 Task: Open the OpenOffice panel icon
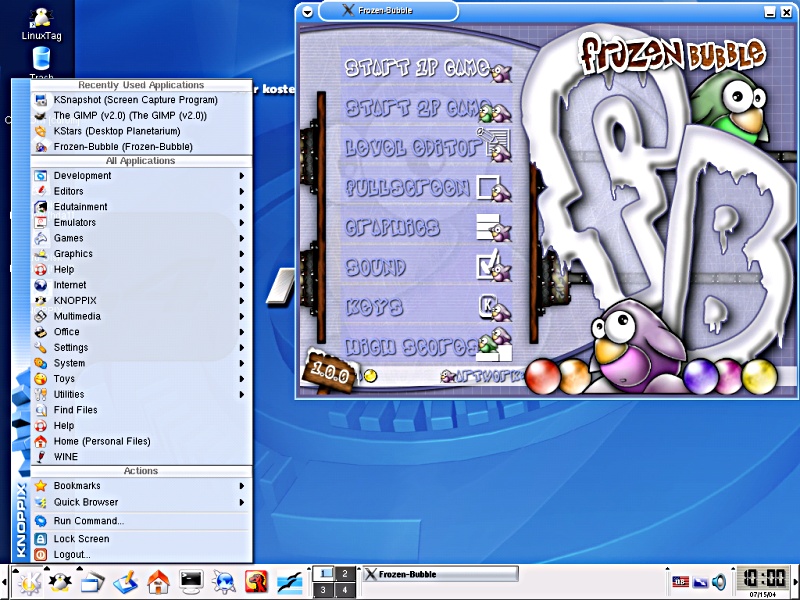pyautogui.click(x=290, y=582)
